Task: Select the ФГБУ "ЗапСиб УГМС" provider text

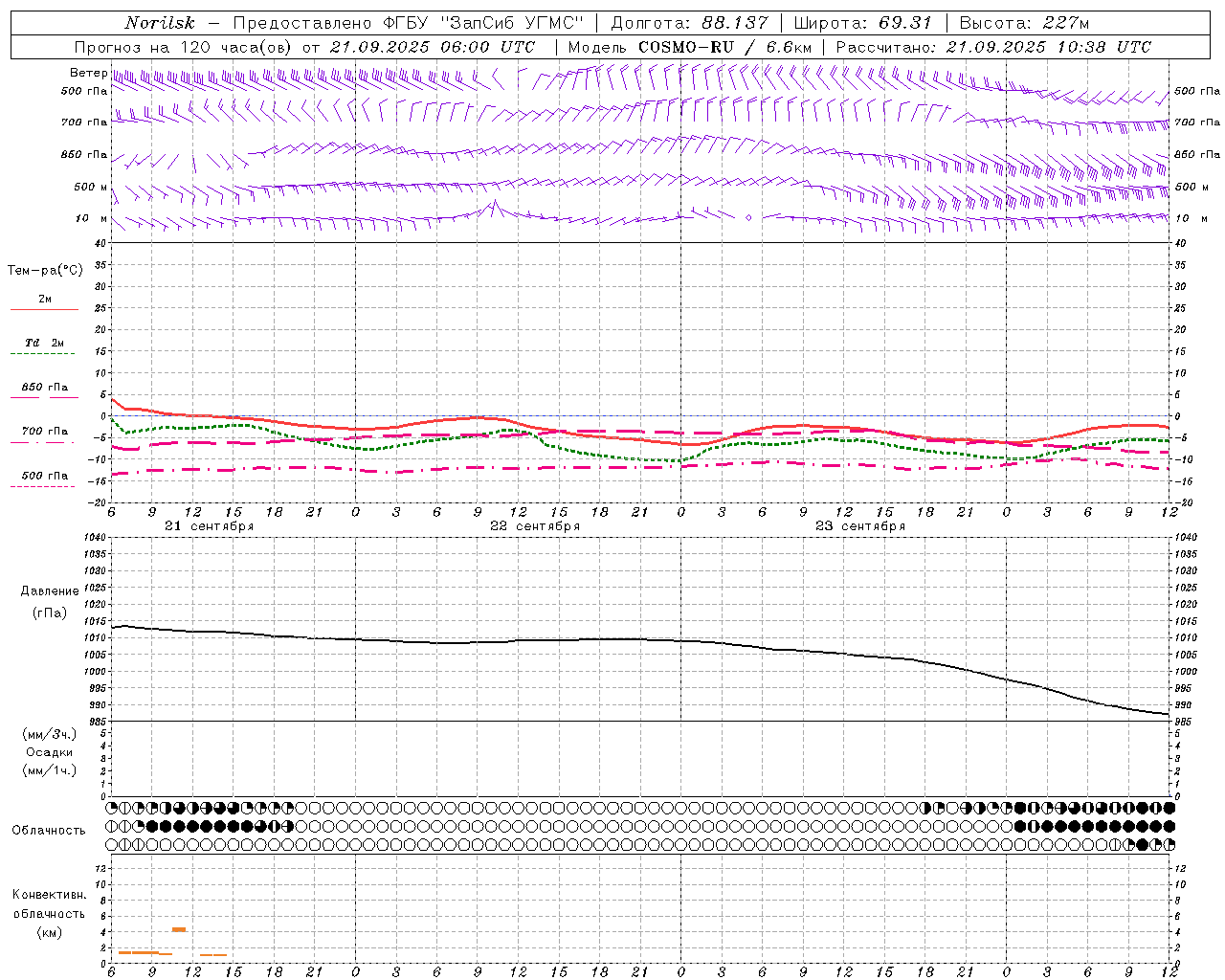Action: [x=484, y=23]
